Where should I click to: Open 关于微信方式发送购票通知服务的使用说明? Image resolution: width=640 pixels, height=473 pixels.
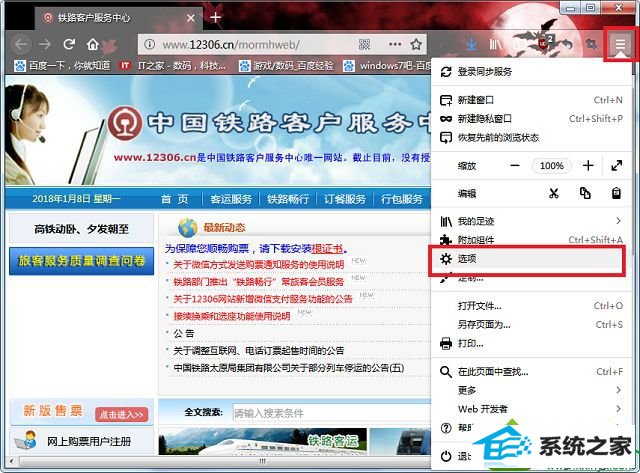[x=258, y=264]
